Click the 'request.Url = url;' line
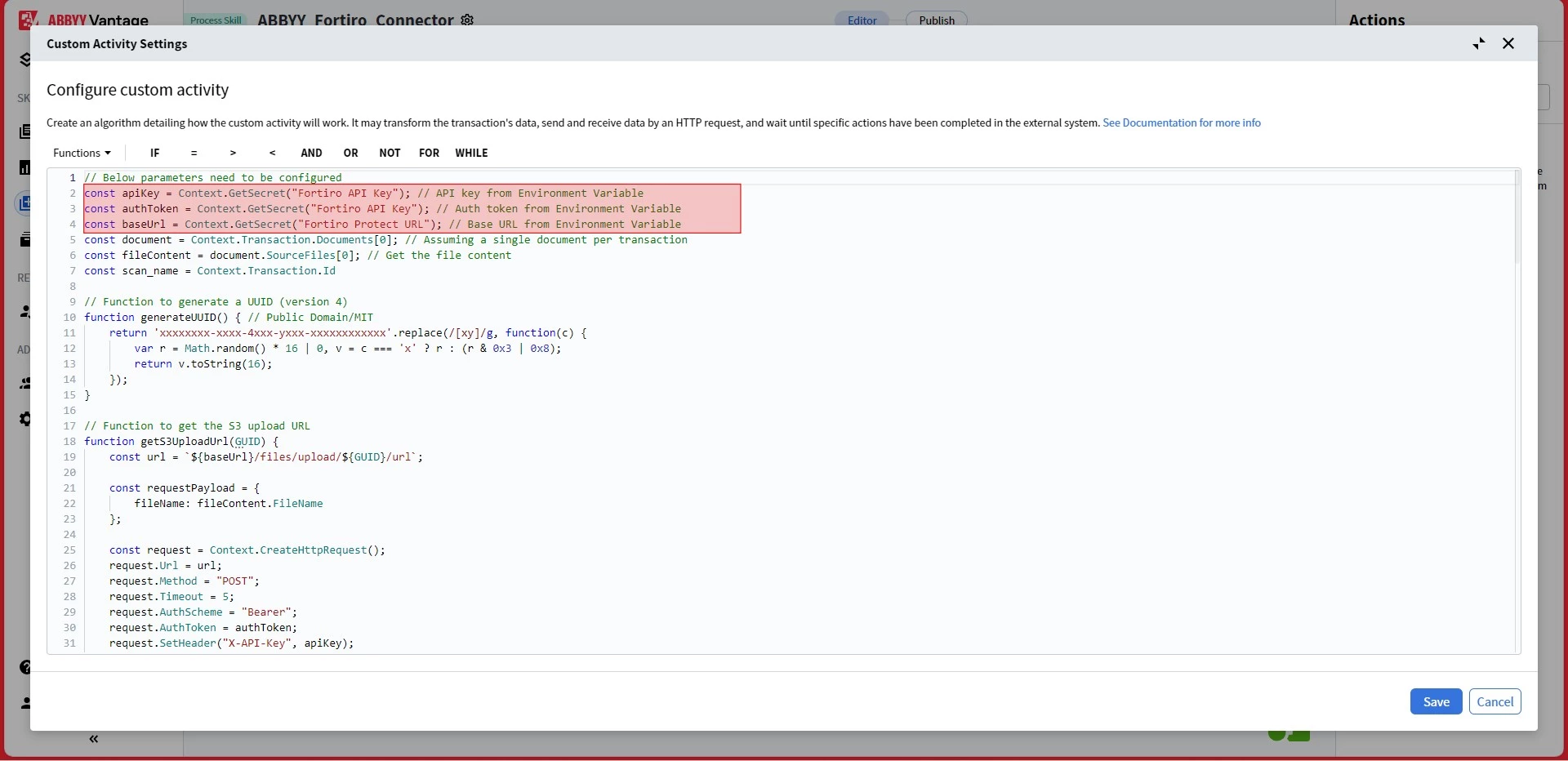This screenshot has width=1568, height=761. 166,565
